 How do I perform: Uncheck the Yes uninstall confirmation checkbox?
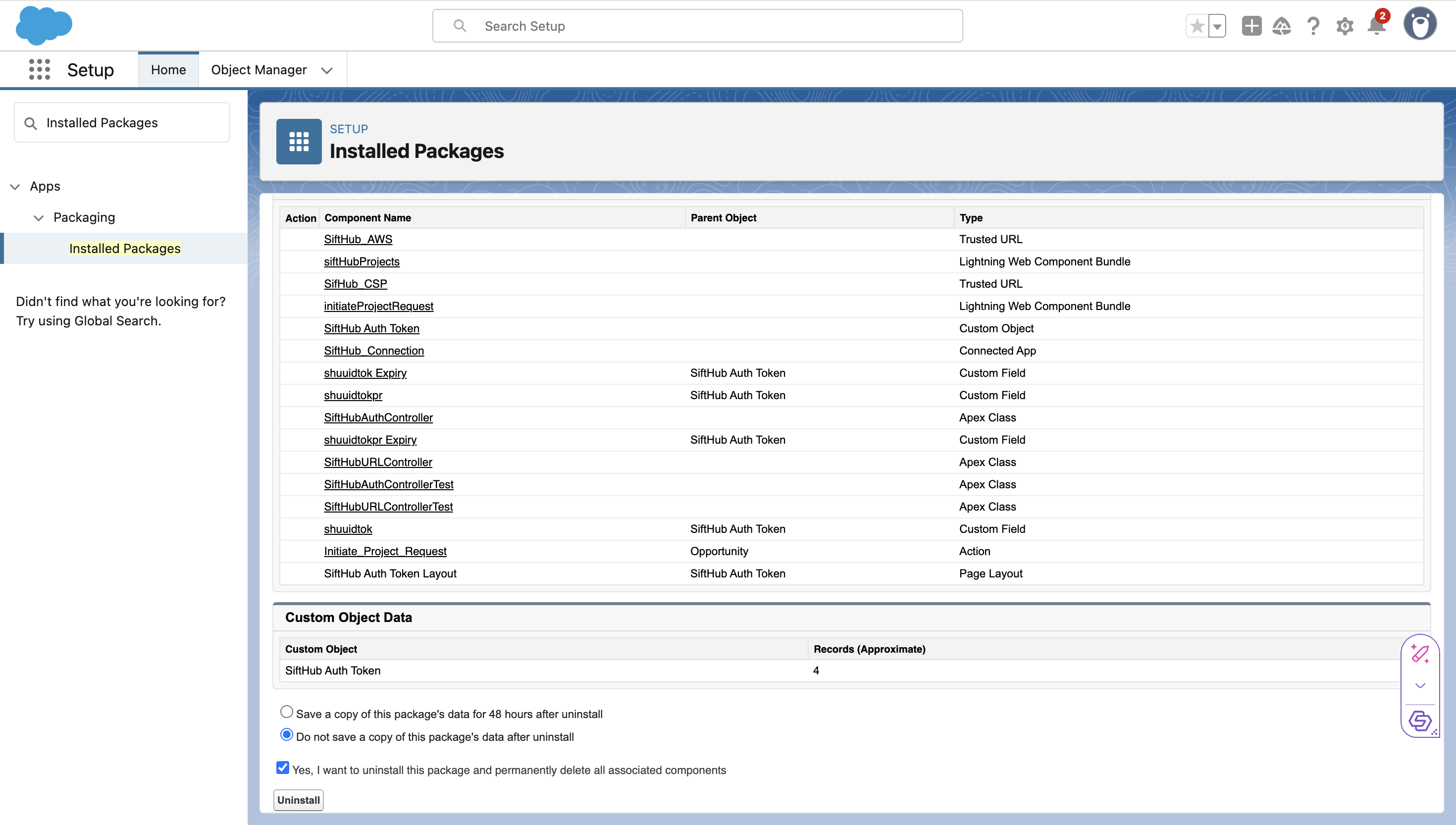283,768
